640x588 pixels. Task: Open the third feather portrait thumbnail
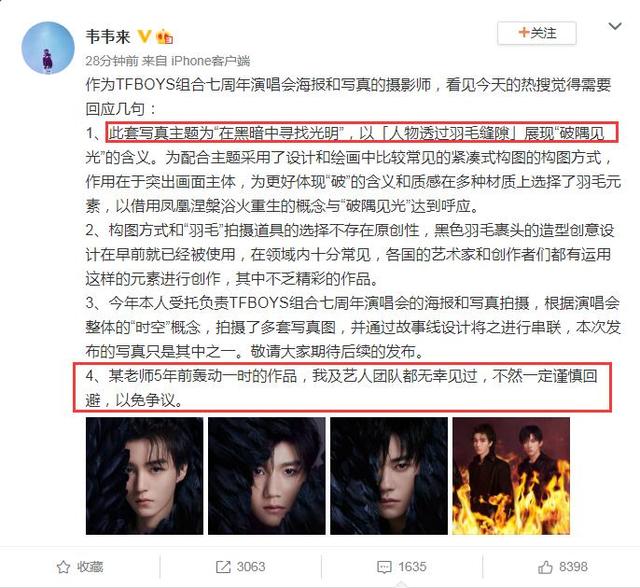click(389, 476)
